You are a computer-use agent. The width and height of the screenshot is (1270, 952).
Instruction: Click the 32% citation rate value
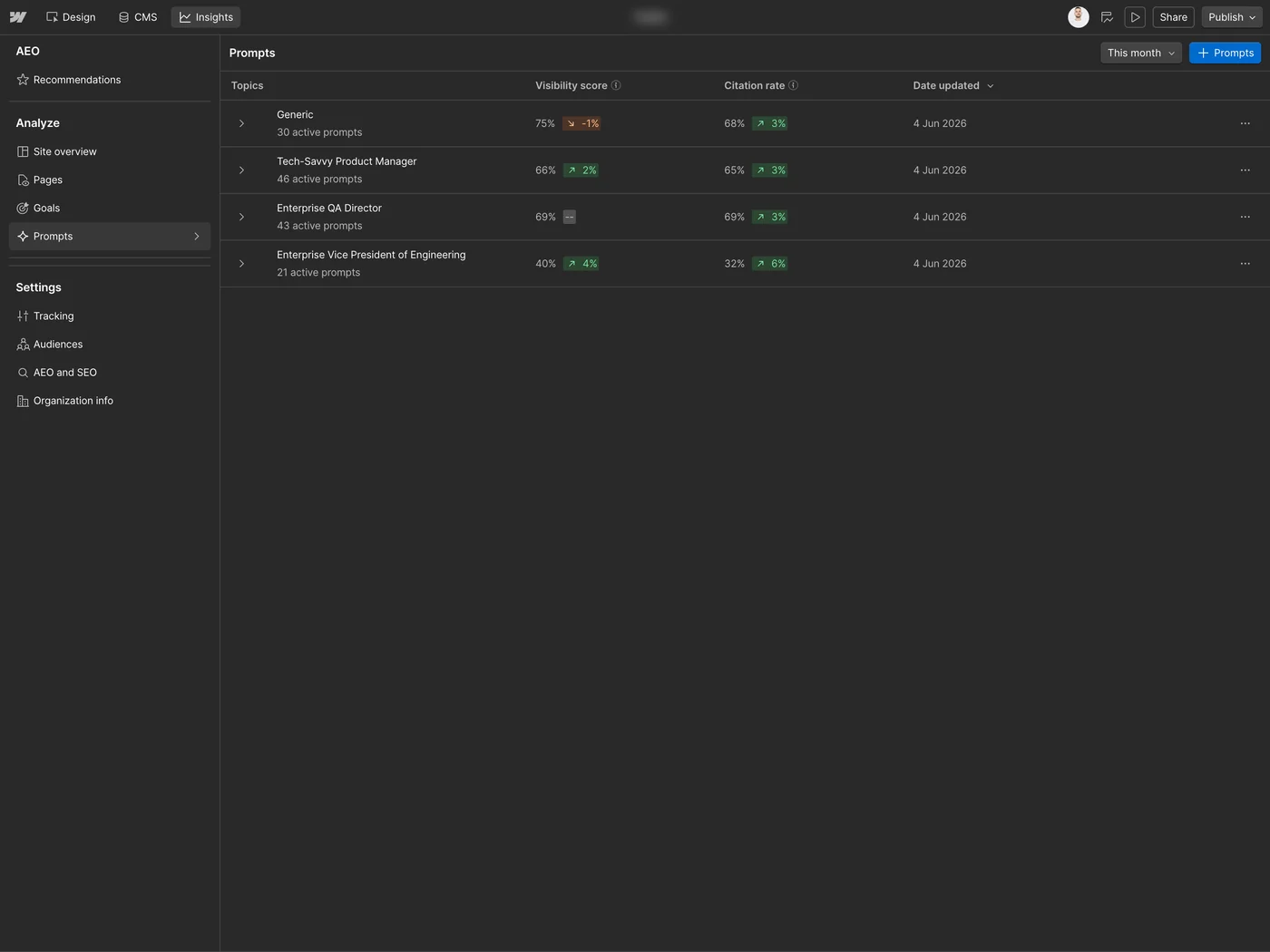[734, 264]
